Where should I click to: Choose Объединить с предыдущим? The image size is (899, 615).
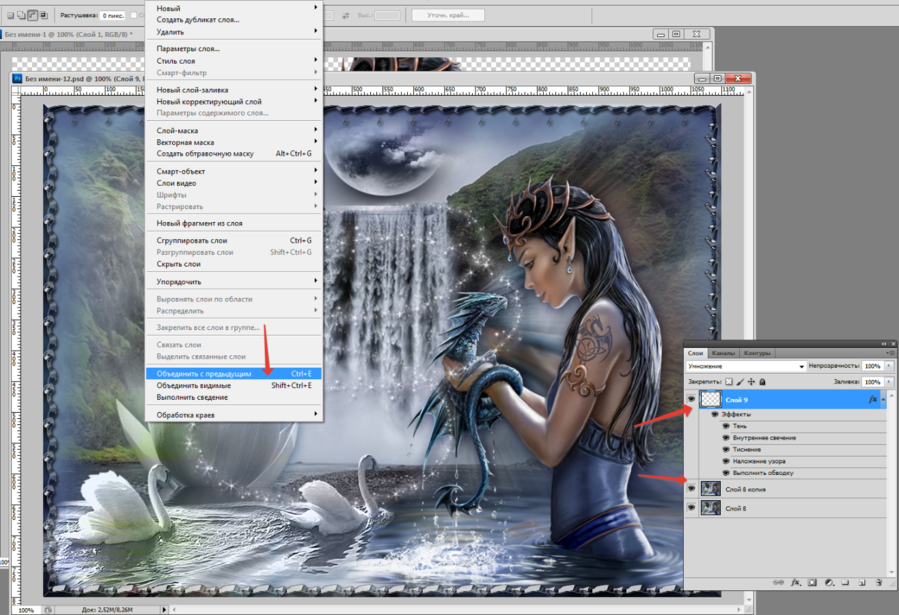[234, 374]
